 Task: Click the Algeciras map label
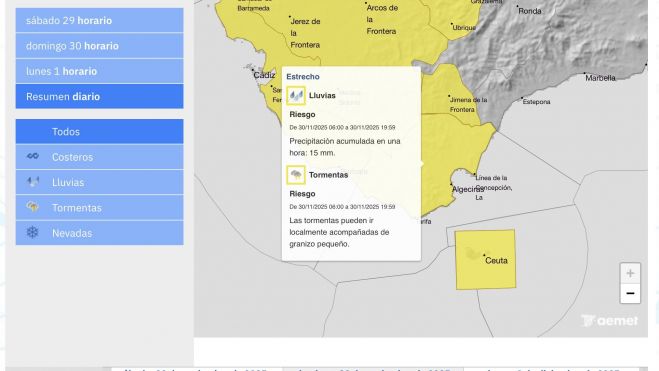(x=468, y=189)
